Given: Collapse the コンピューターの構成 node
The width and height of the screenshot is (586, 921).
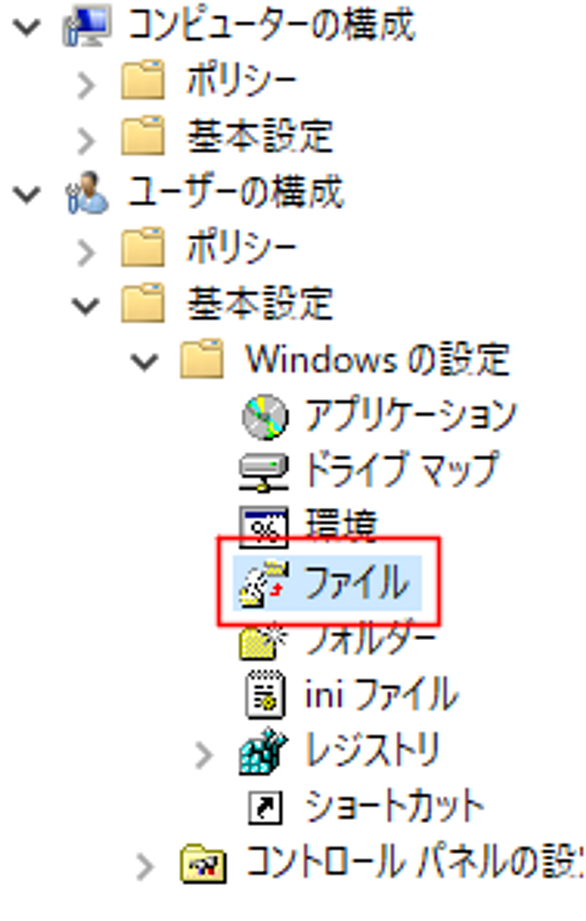Looking at the screenshot, I should click(x=27, y=26).
